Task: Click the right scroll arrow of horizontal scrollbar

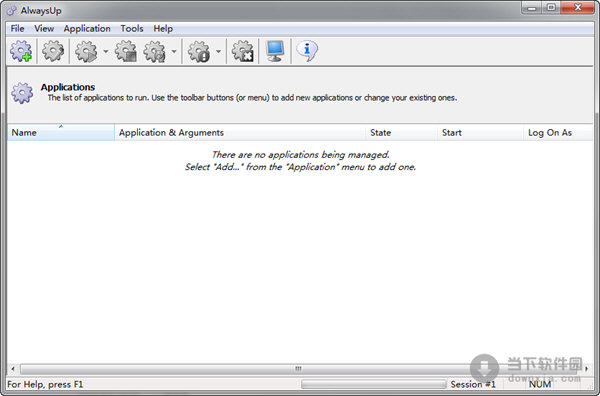Action: [x=587, y=369]
